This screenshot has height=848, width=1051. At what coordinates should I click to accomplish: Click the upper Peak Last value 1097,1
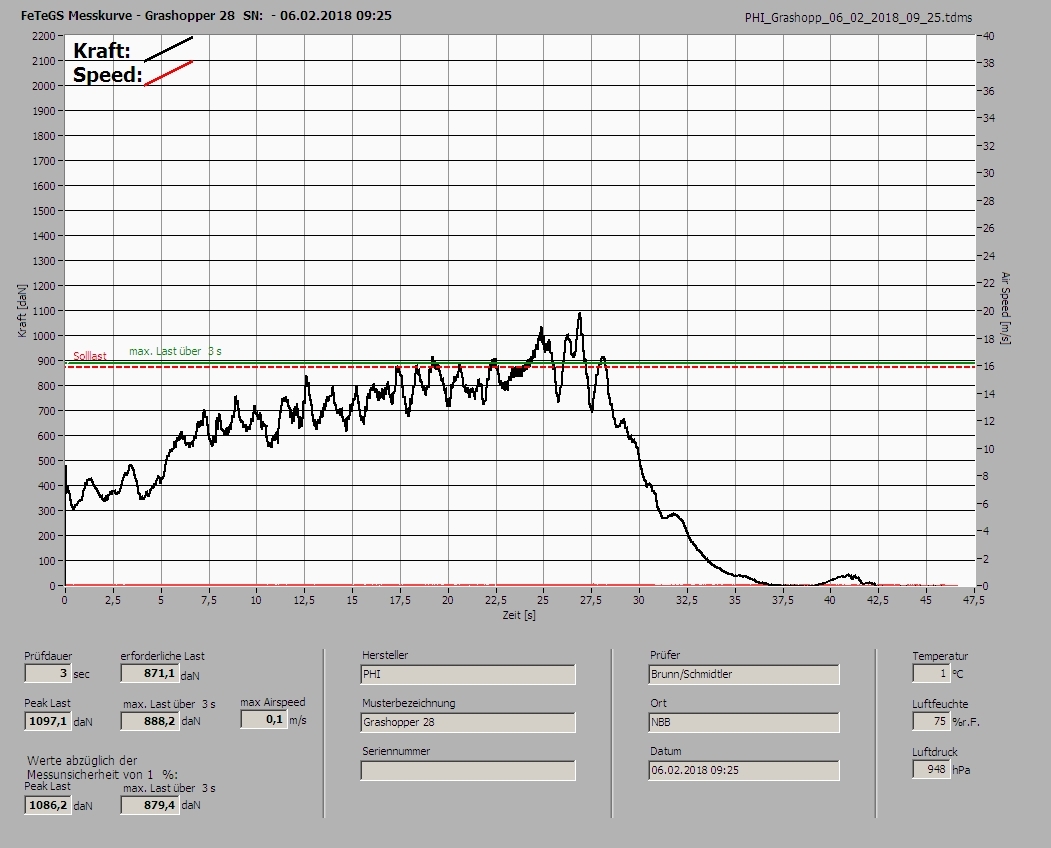48,721
